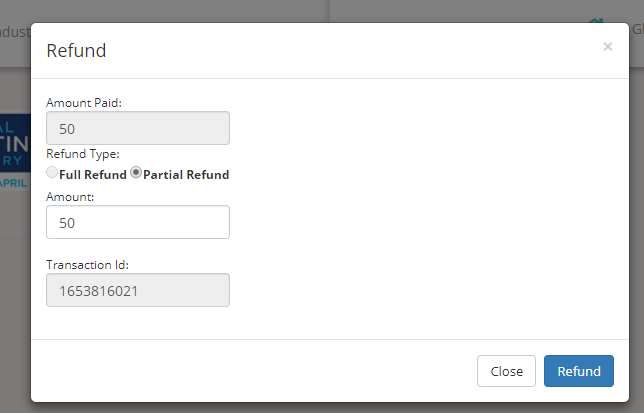Screen dimensions: 644x413
Task: Click the dimmed APRIL text behind dialog
Action: (x=14, y=183)
